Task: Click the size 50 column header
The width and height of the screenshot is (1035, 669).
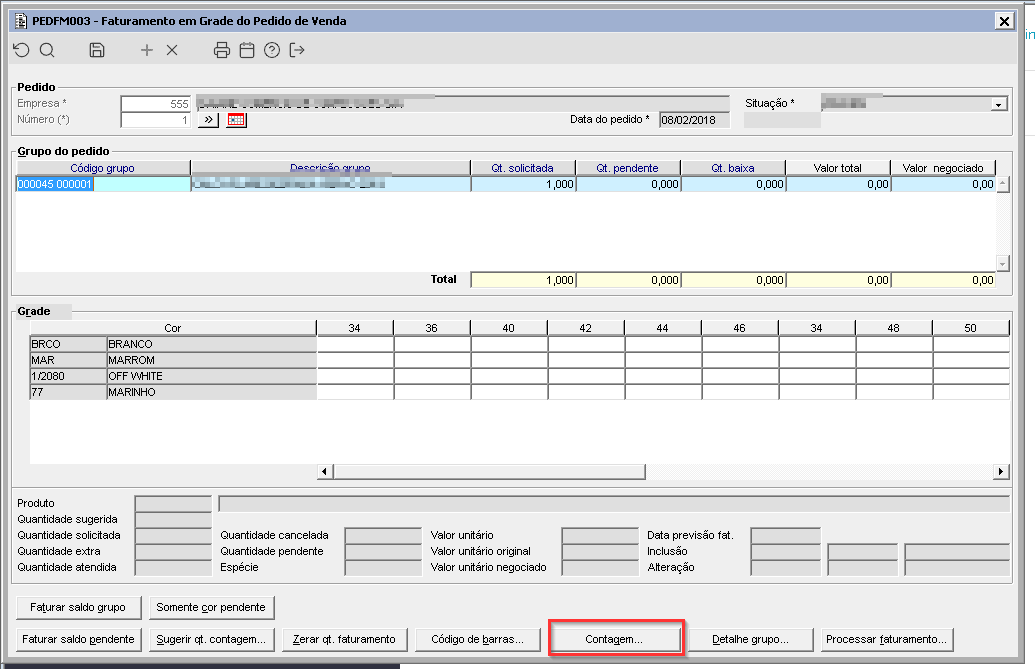Action: [970, 328]
